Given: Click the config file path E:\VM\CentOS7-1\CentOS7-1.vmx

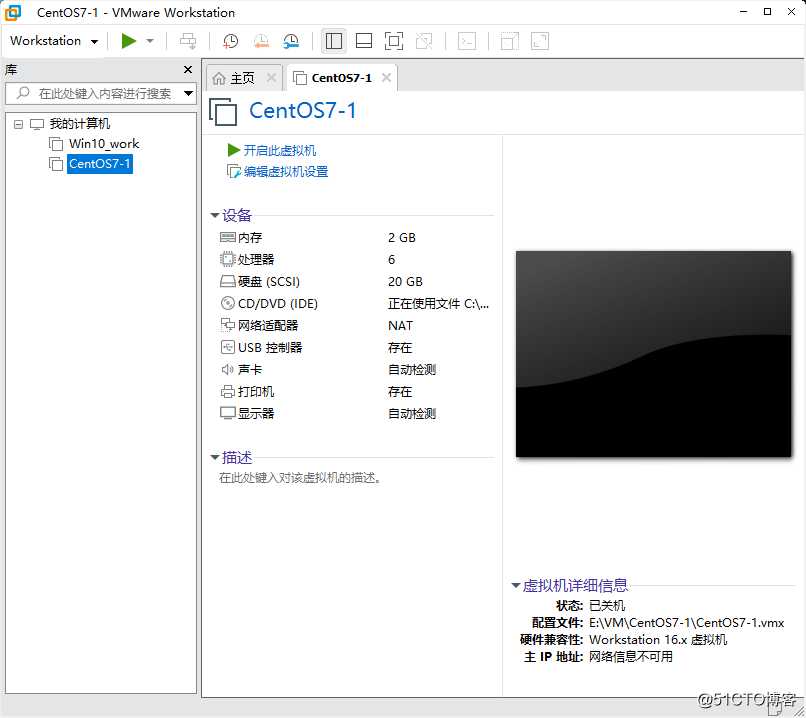Looking at the screenshot, I should point(686,623).
